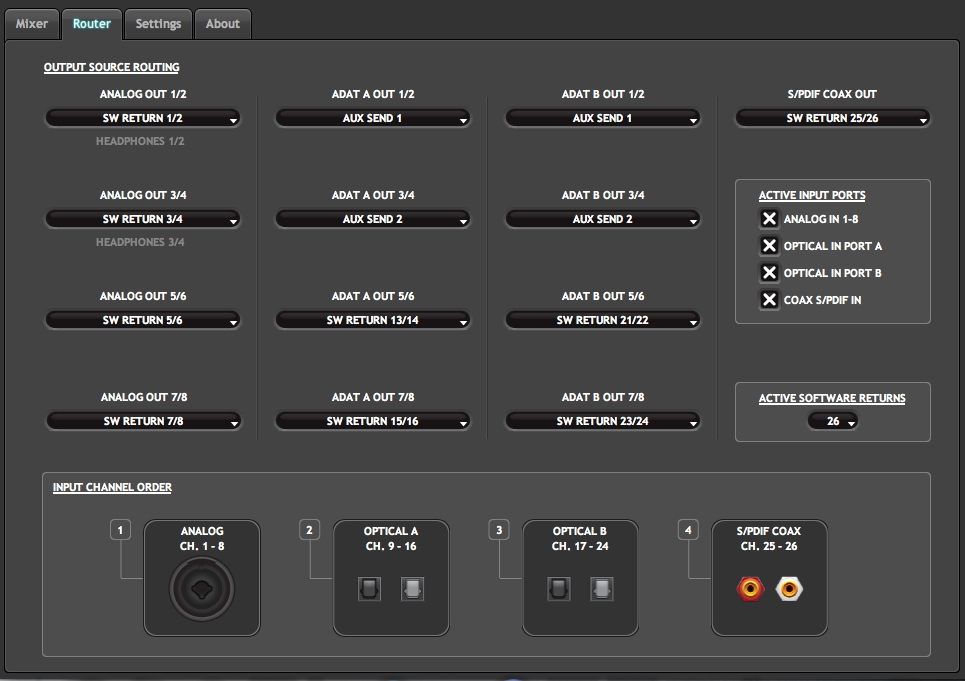The image size is (965, 681).
Task: Click the Analog combo jack connector icon
Action: click(202, 589)
